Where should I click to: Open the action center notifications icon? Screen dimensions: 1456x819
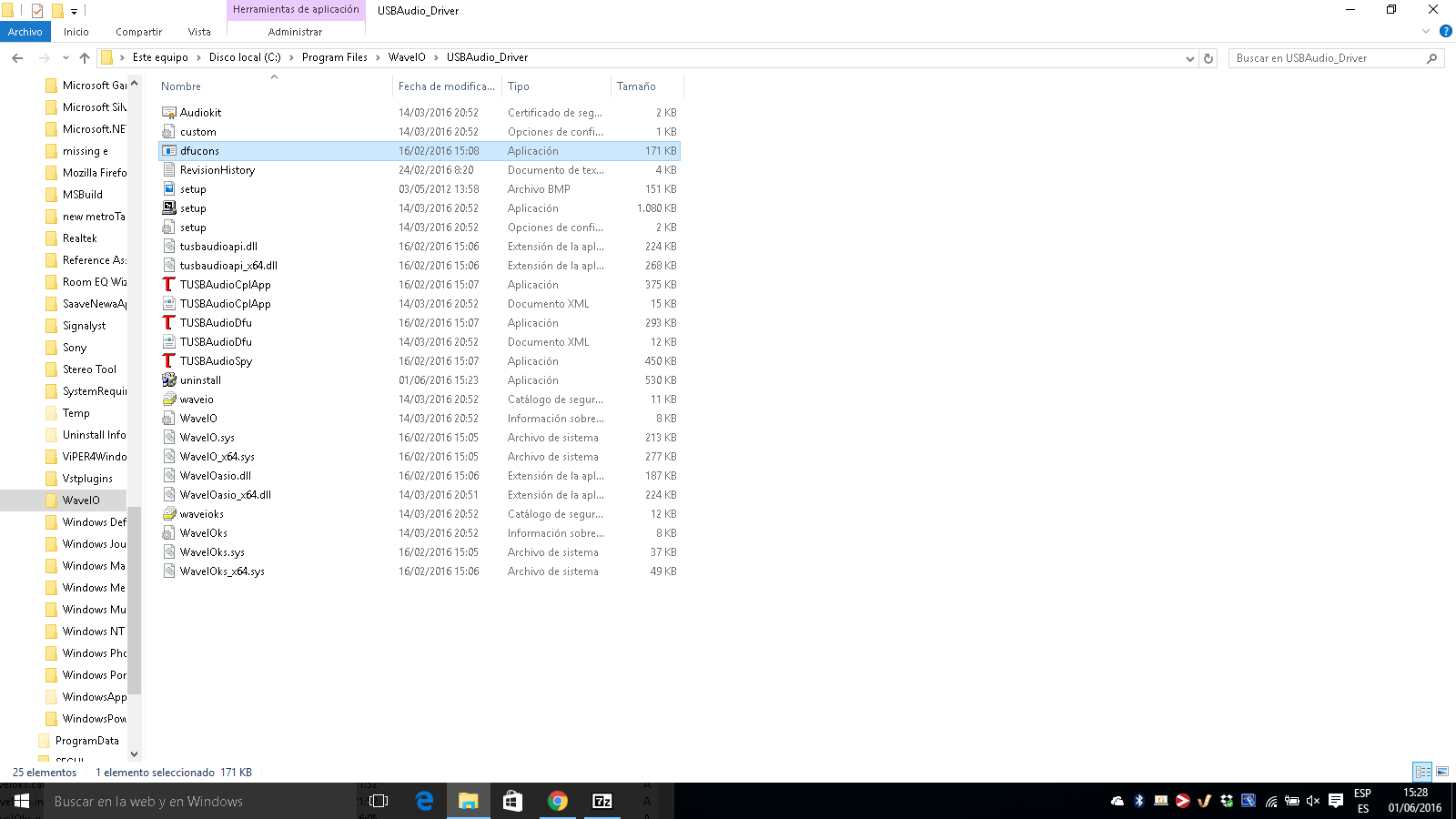tap(1336, 801)
